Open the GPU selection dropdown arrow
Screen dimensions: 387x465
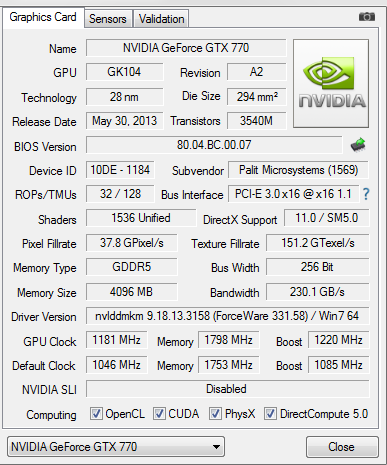216,447
